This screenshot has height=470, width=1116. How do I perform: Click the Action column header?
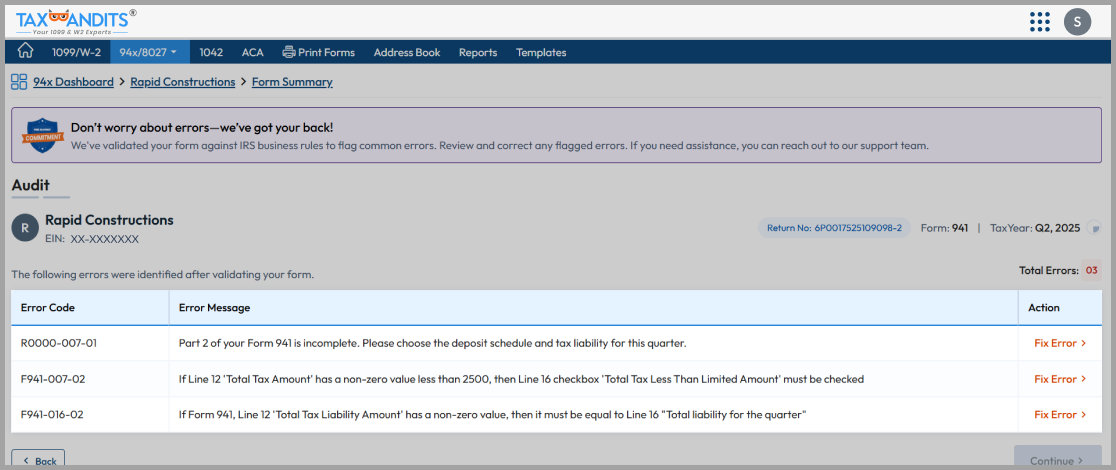point(1060,308)
